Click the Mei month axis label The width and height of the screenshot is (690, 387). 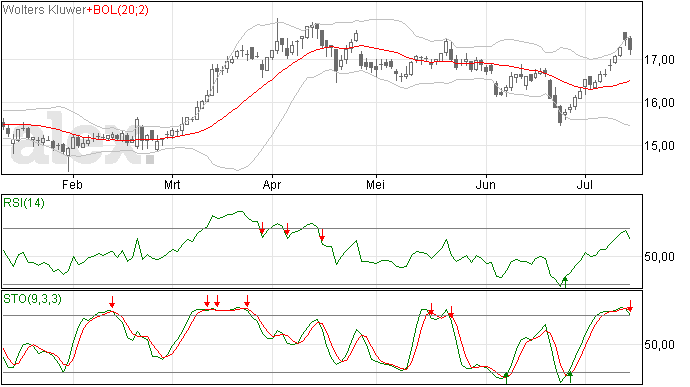[375, 184]
